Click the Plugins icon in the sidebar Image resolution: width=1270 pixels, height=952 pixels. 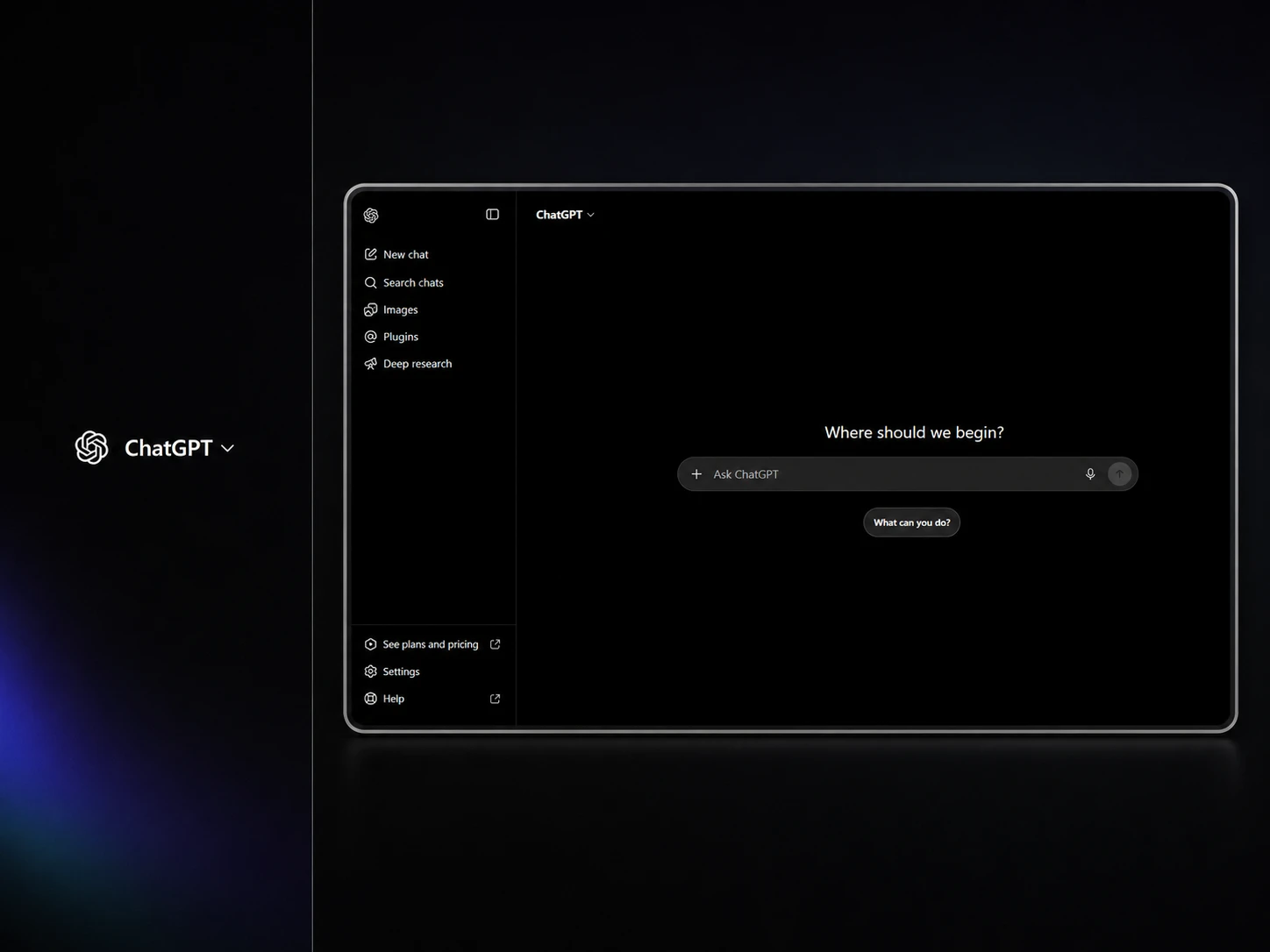(x=371, y=337)
